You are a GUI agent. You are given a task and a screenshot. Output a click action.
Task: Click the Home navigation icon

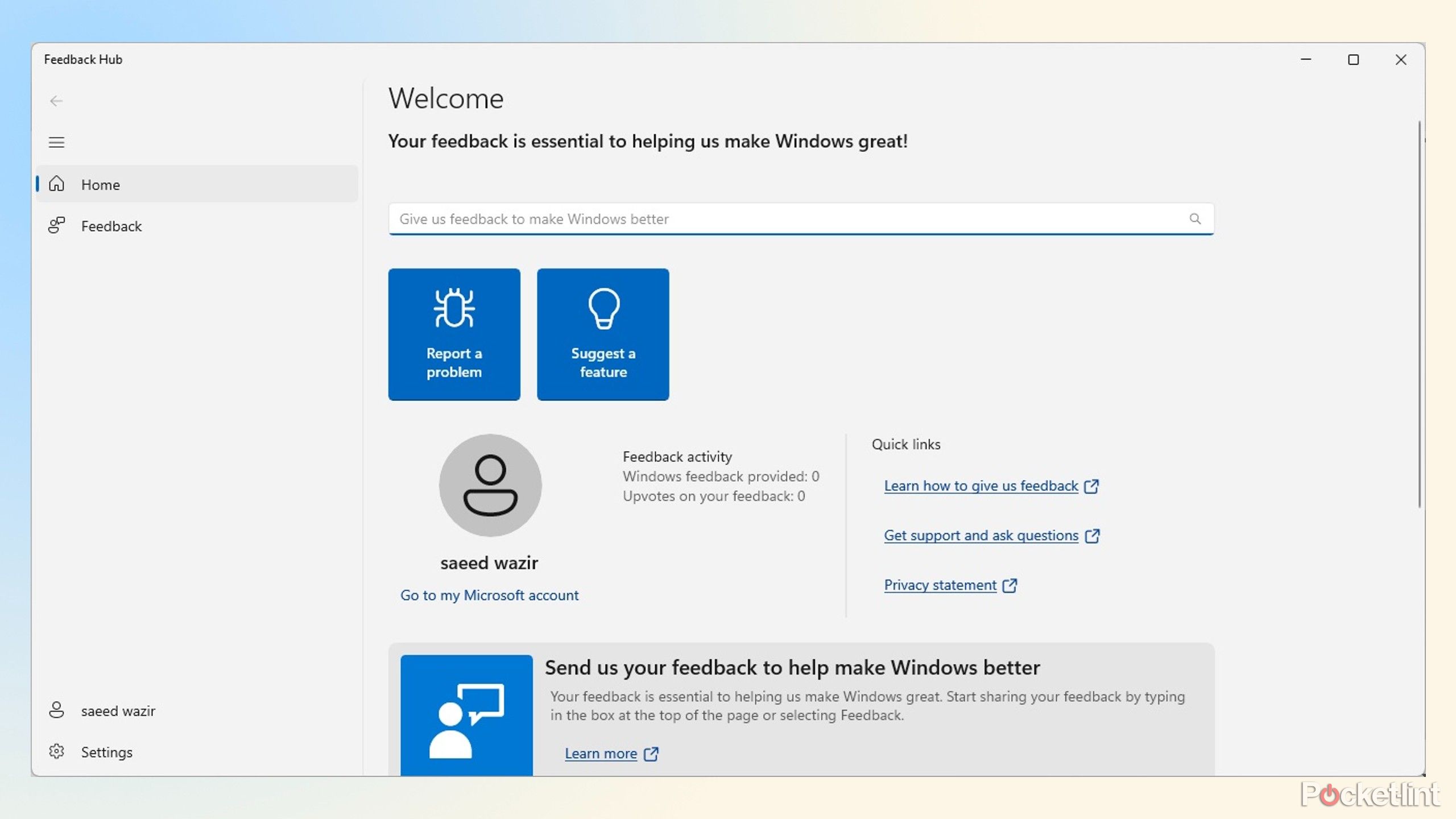pyautogui.click(x=57, y=184)
